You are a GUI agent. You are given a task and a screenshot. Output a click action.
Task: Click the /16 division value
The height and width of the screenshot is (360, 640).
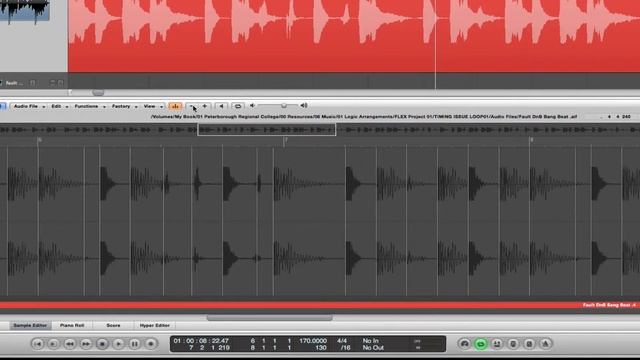(x=345, y=348)
